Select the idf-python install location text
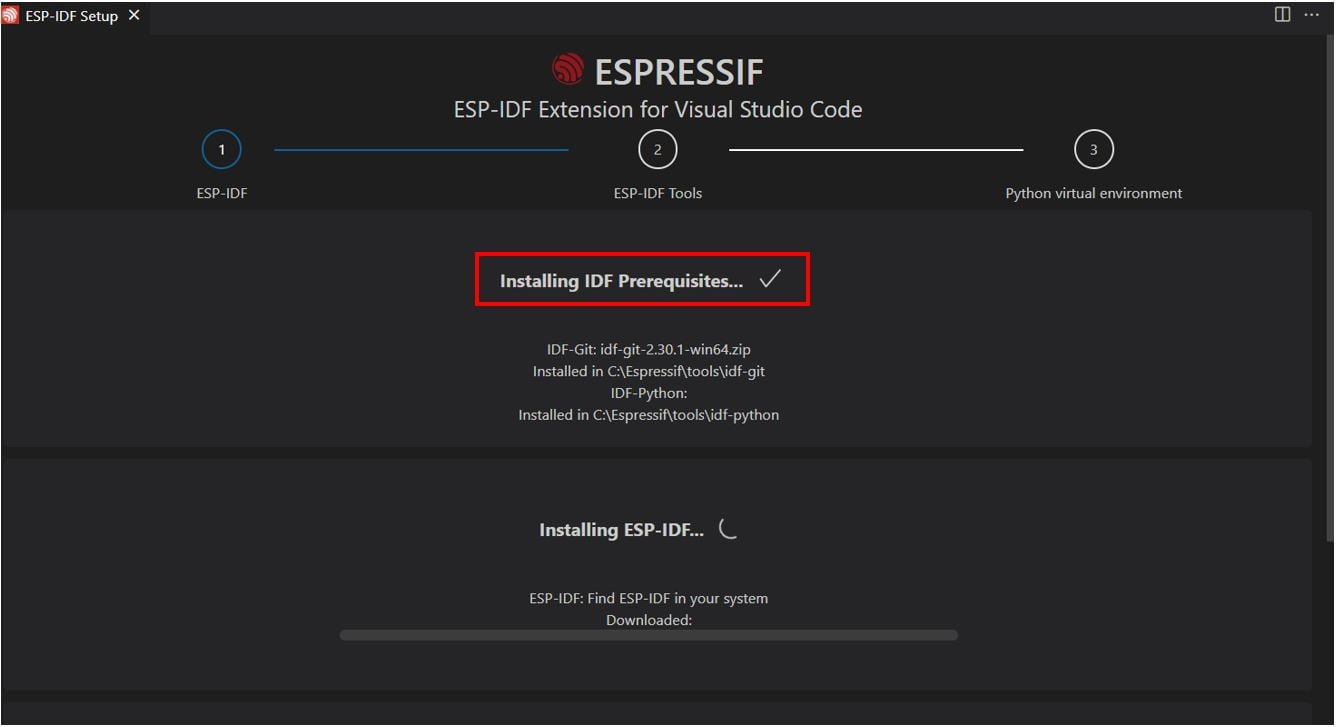 click(648, 414)
